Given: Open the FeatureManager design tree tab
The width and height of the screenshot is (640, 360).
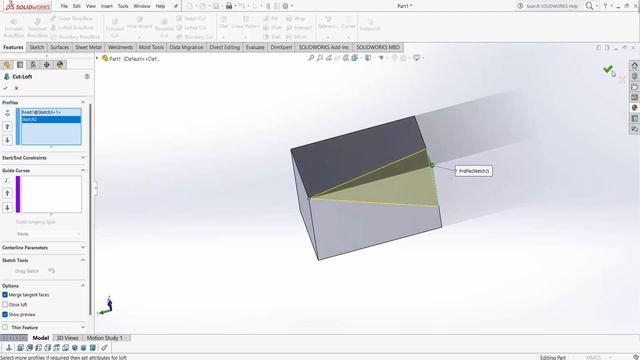Looking at the screenshot, I should 7,64.
